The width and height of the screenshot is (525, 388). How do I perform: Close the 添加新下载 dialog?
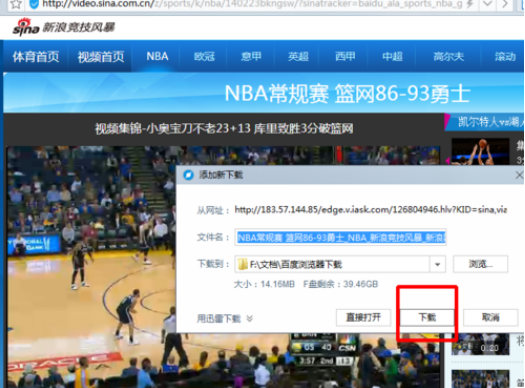click(519, 175)
